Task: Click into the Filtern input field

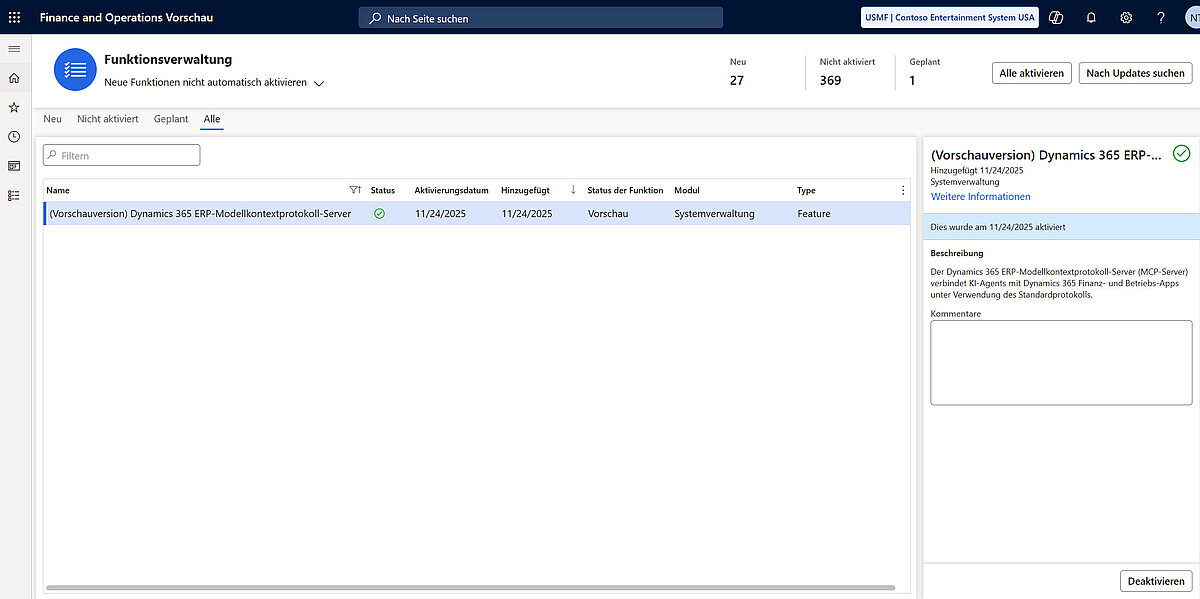Action: (121, 155)
